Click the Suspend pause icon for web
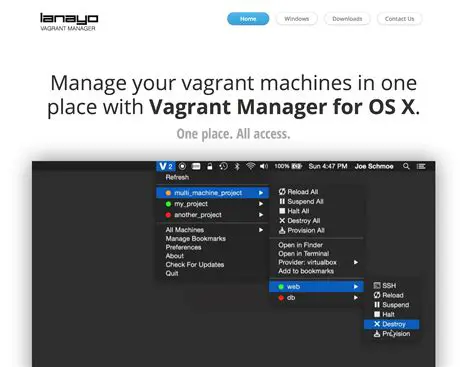Viewport: 474px width, 367px height. pyautogui.click(x=377, y=305)
